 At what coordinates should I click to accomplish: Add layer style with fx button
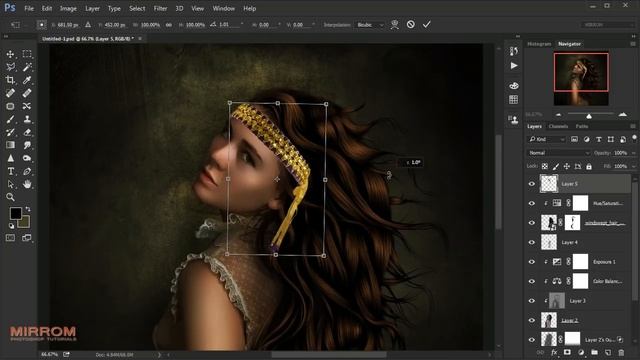click(x=554, y=352)
